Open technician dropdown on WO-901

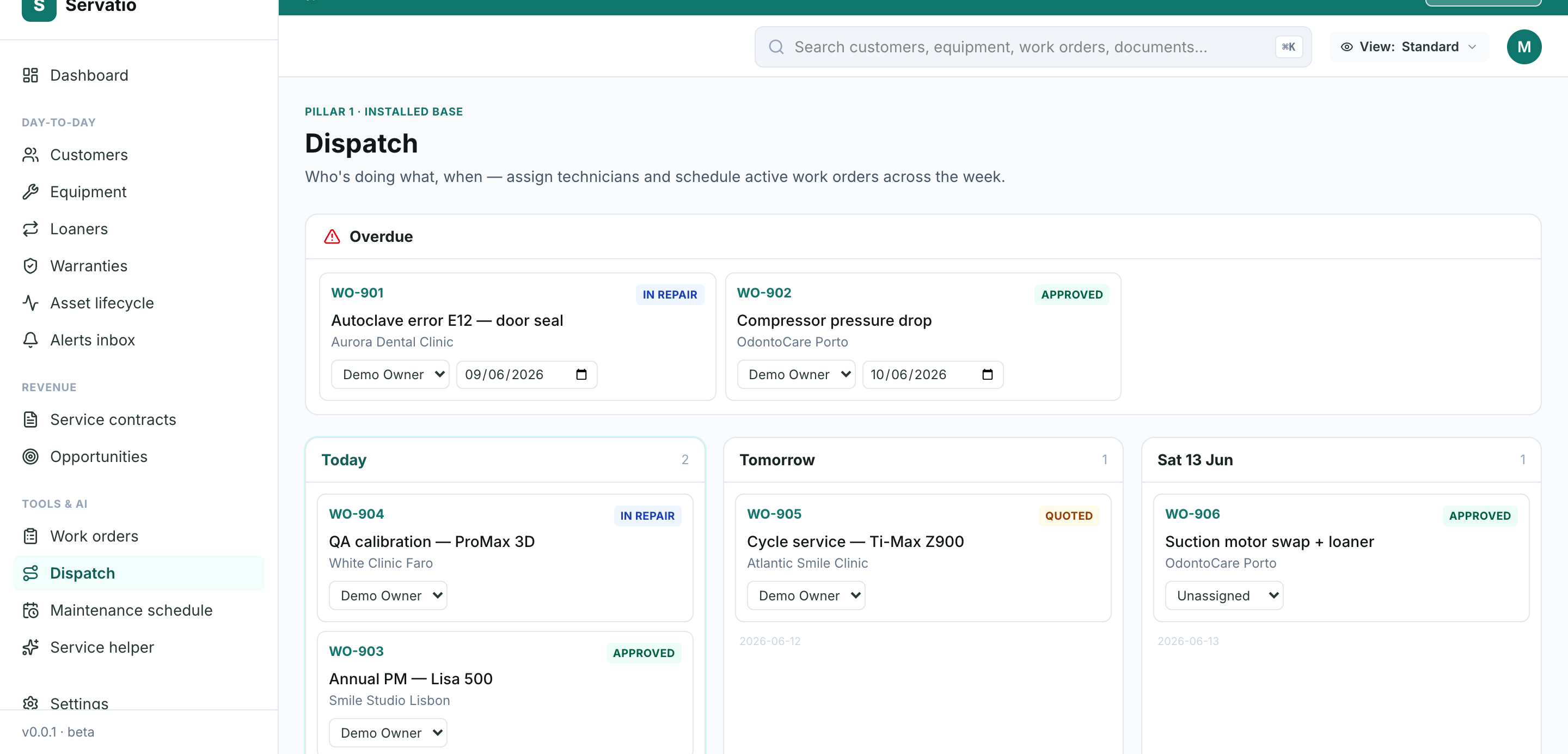click(x=390, y=375)
